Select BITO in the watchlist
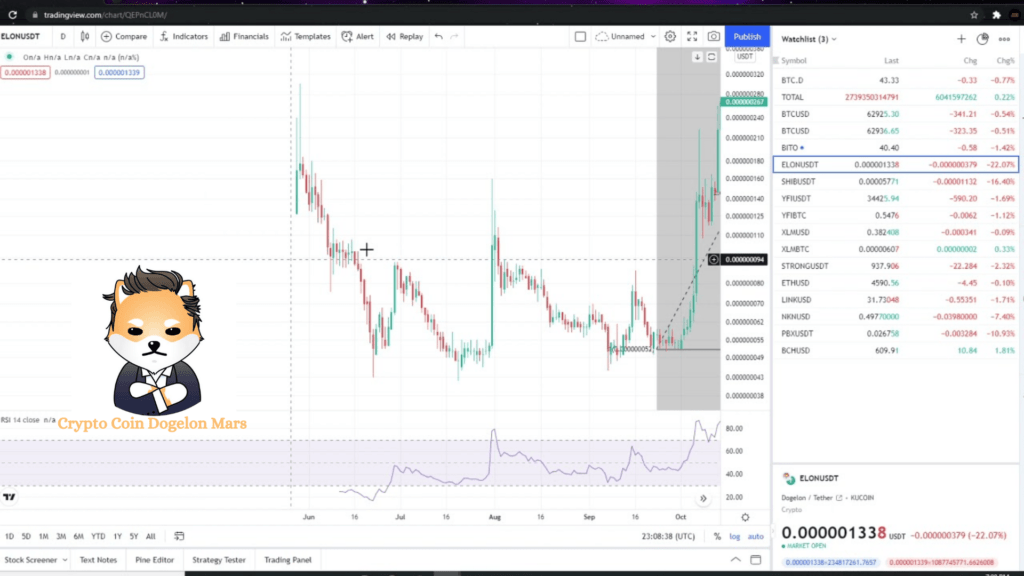Screen dimensions: 1024x576 point(895,148)
